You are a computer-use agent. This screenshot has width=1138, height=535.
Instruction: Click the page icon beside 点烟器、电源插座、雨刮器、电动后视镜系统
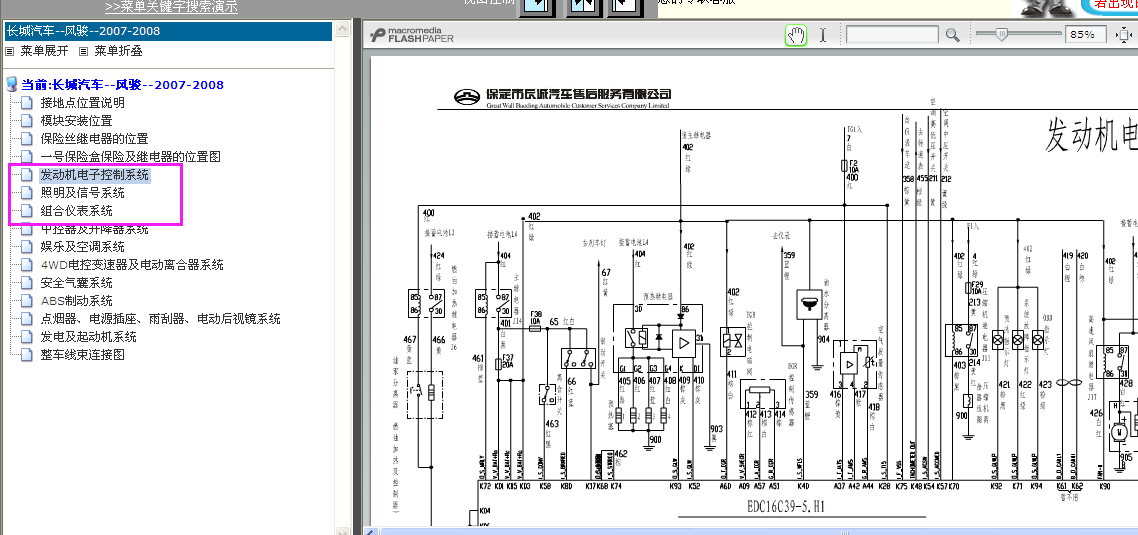(27, 319)
